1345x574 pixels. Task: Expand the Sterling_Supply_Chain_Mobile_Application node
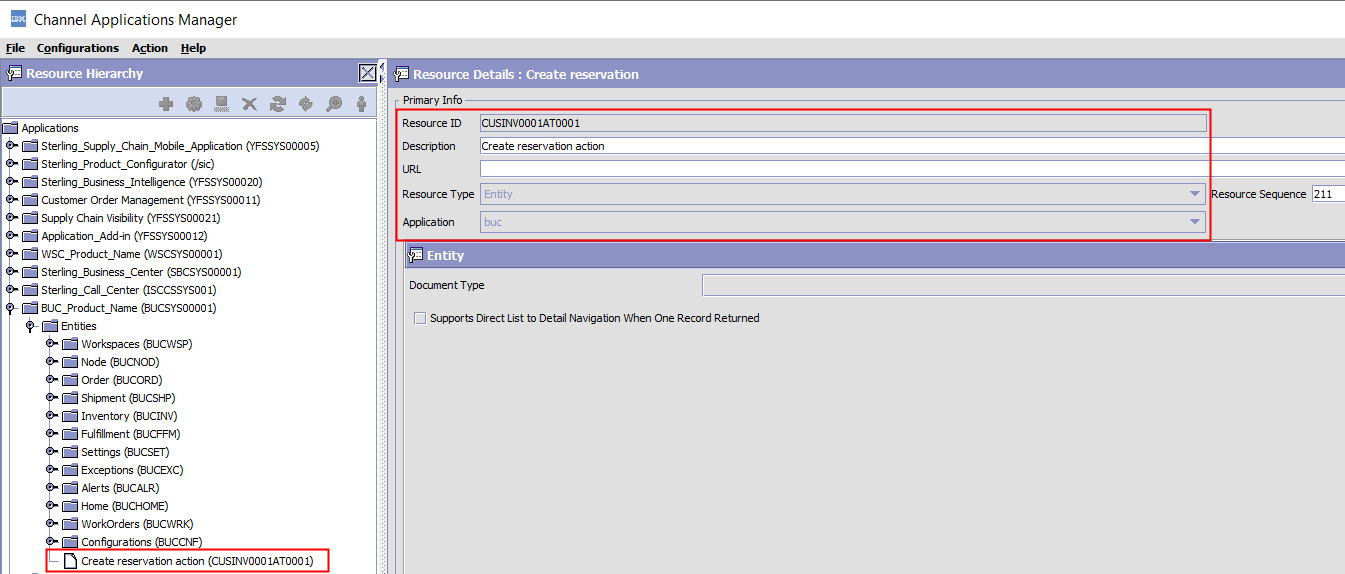coord(11,146)
